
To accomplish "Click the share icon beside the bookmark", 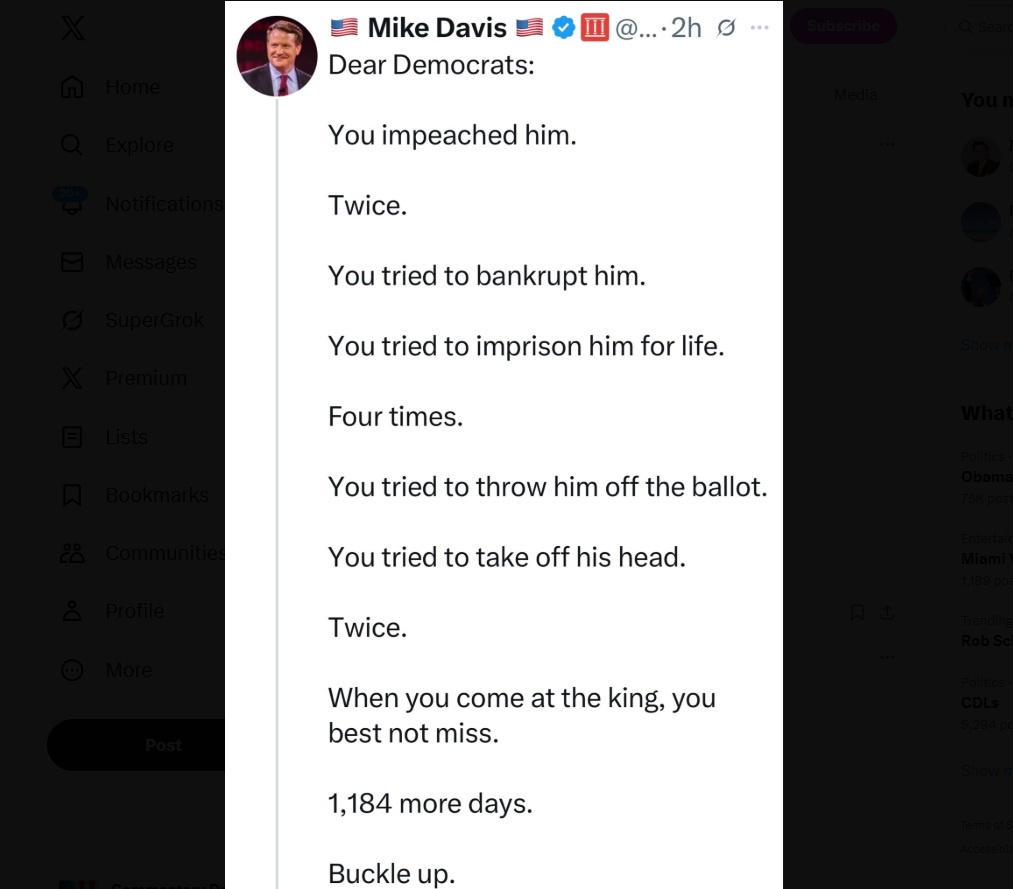I will click(887, 612).
